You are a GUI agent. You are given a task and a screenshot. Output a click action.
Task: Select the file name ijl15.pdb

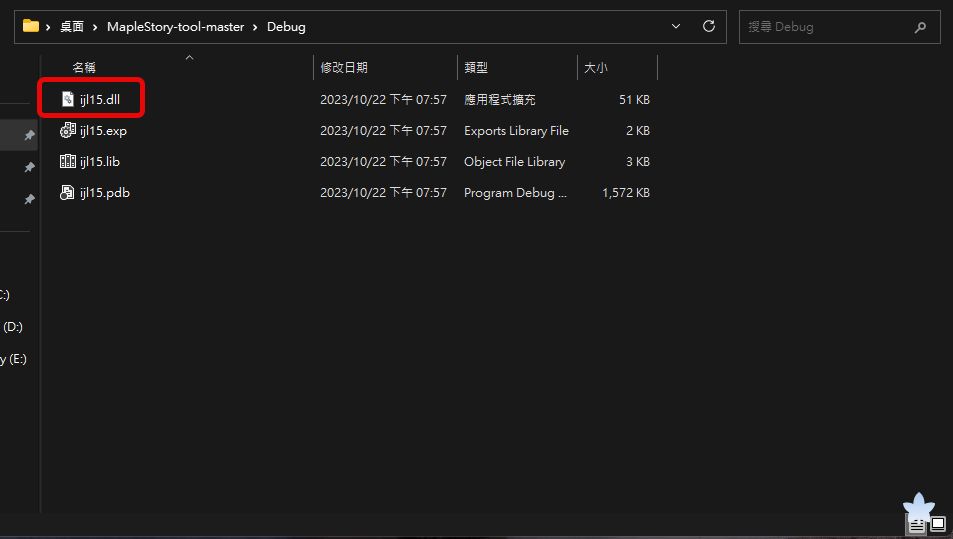click(105, 192)
